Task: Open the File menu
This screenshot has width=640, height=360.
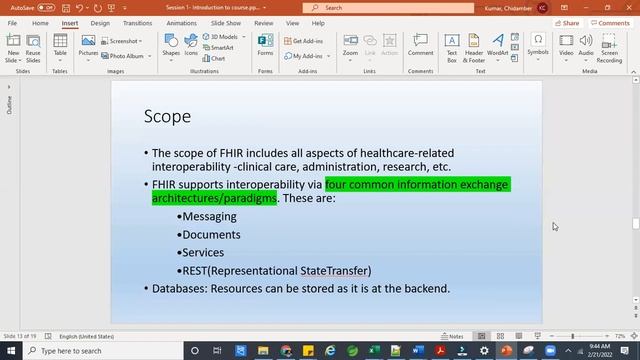Action: pos(12,23)
